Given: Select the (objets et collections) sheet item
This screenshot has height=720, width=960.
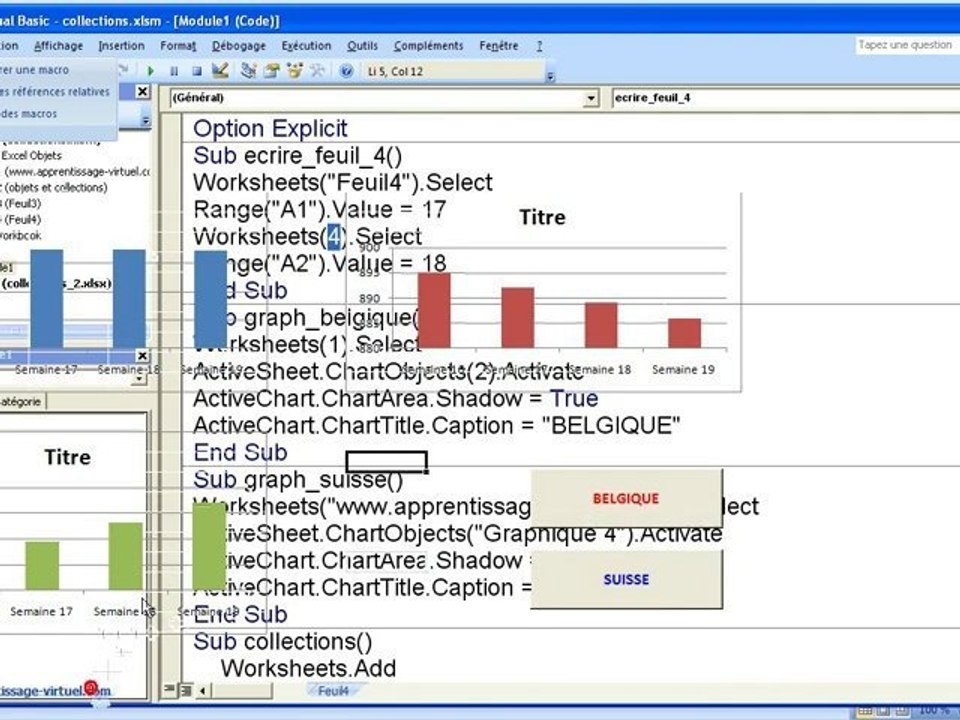Looking at the screenshot, I should point(55,187).
